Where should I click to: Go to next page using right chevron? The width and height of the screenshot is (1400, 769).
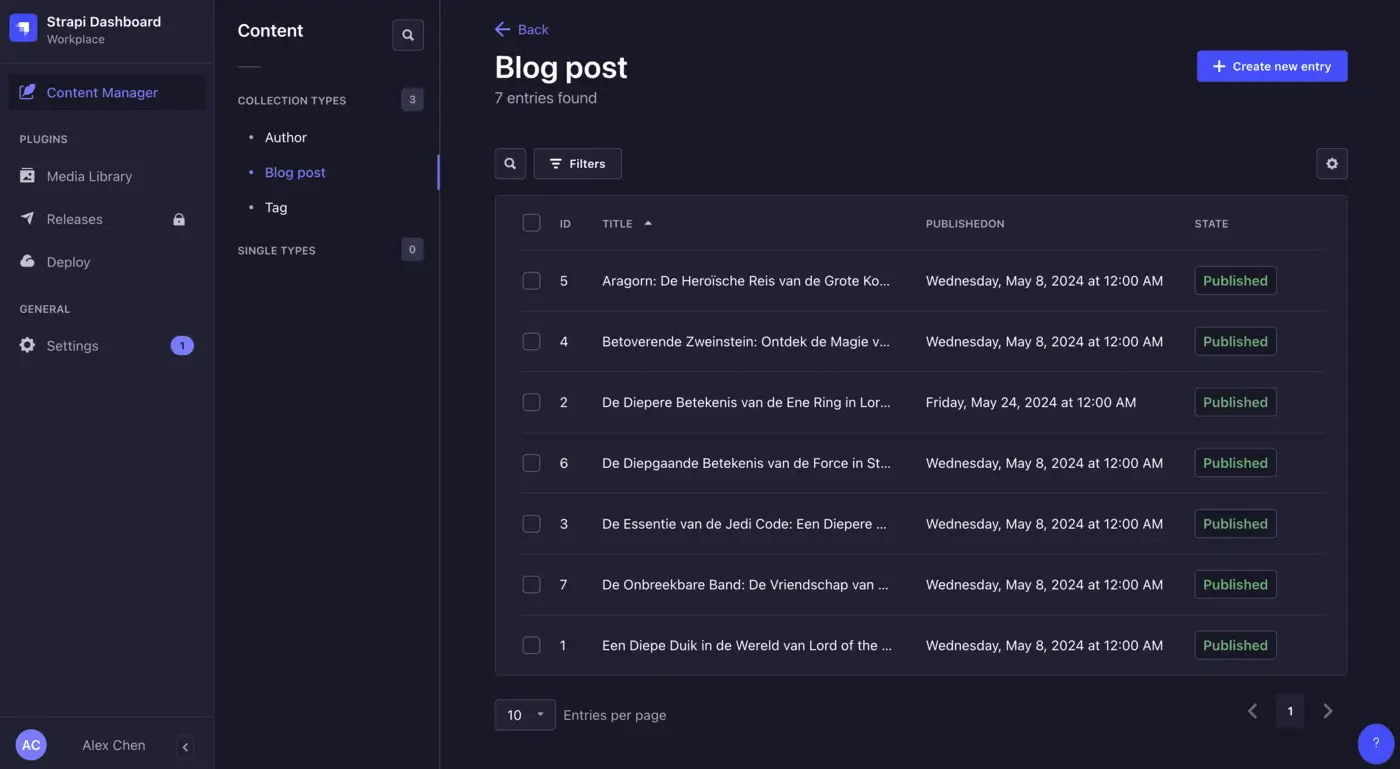(1328, 710)
